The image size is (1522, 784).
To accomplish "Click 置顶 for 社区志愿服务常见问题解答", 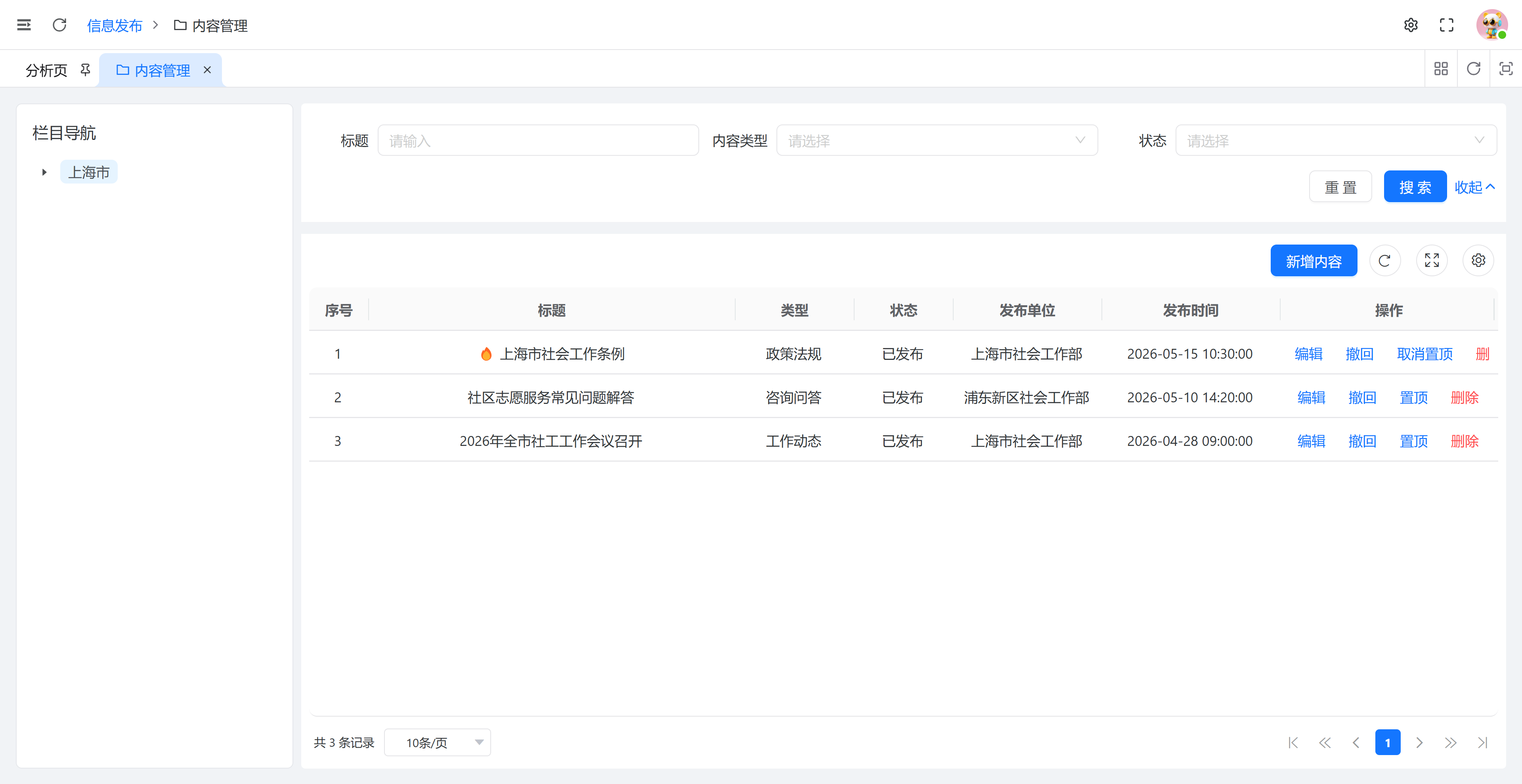I will (1414, 398).
